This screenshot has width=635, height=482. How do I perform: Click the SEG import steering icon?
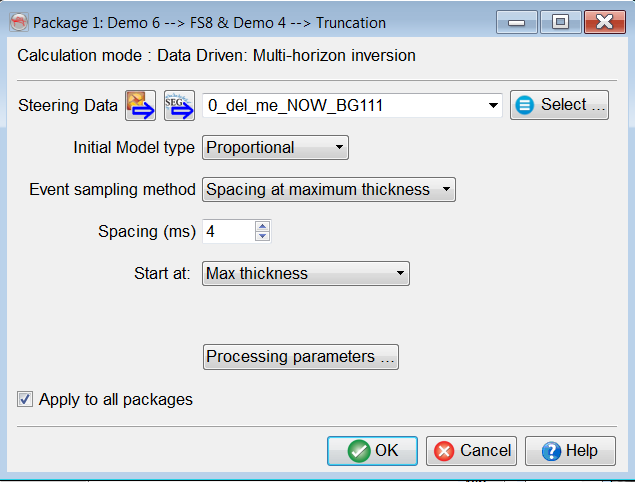[178, 104]
